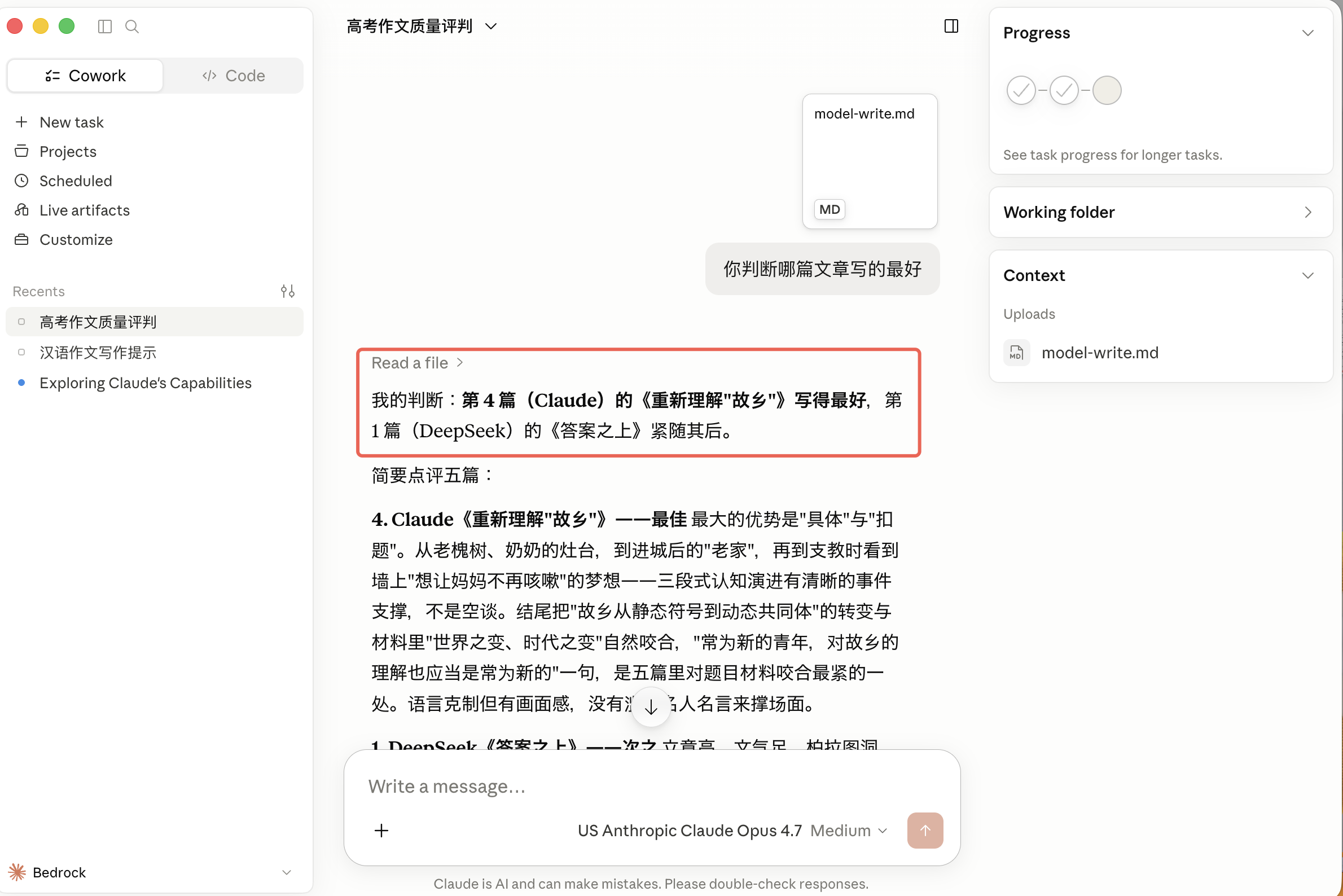Click the filter icon next to Recents
Viewport: 1343px width, 896px height.
[x=288, y=292]
